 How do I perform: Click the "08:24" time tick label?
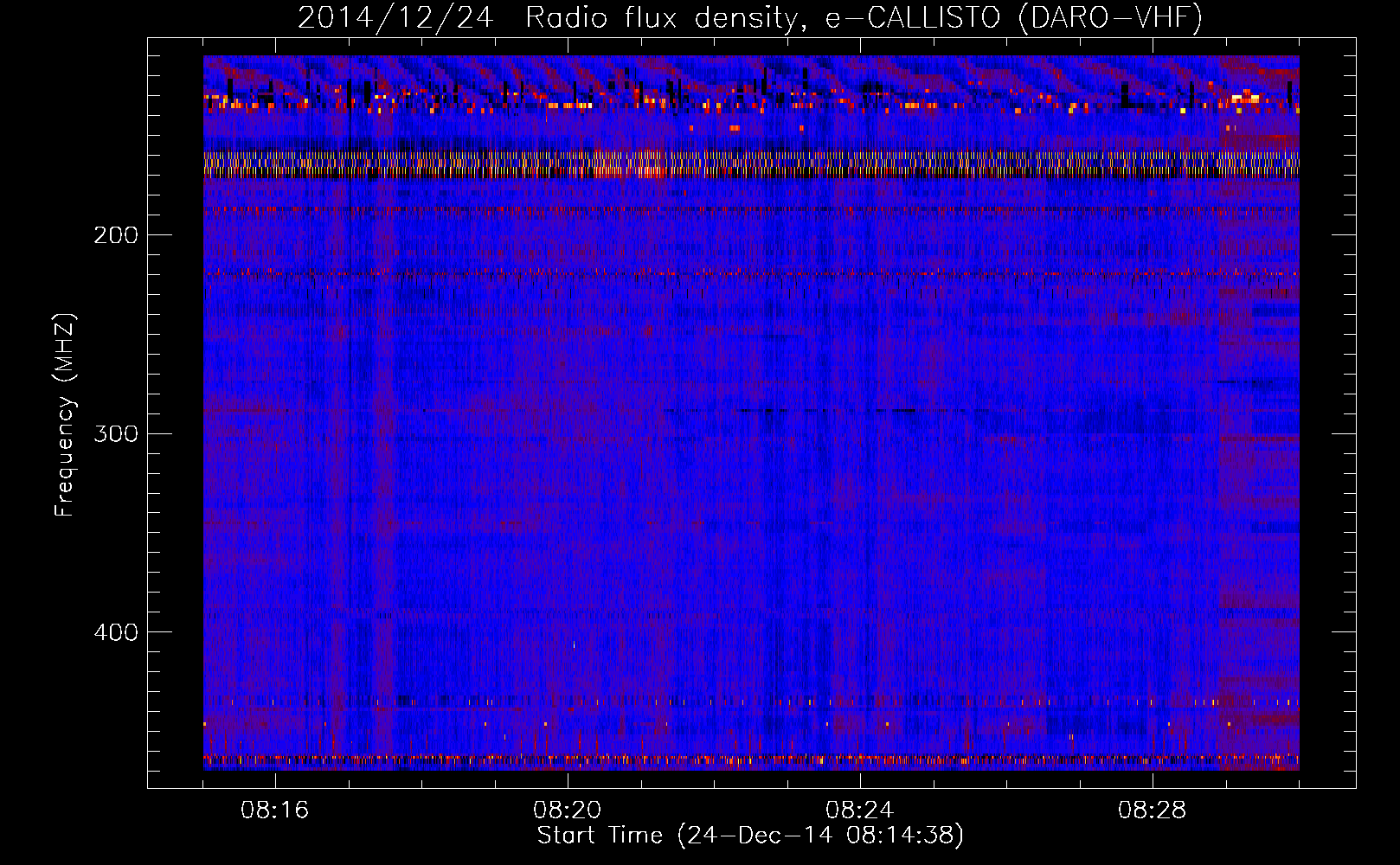tap(859, 811)
